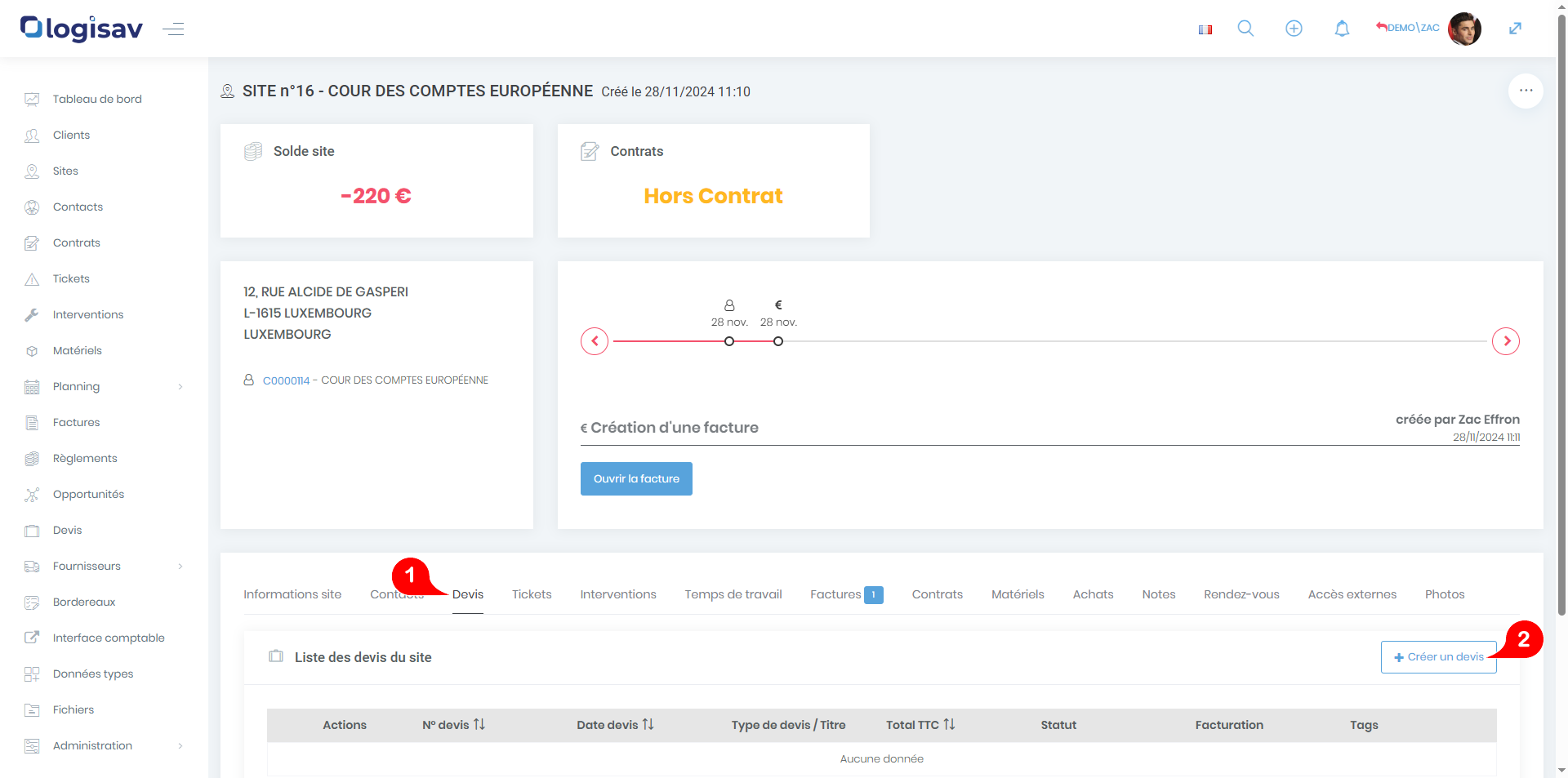Switch to the Rendez-vous tab
This screenshot has height=778, width=1568.
[x=1241, y=594]
